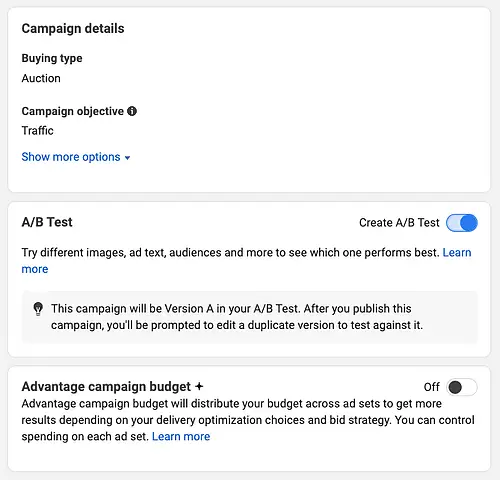This screenshot has height=480, width=500.
Task: Click the Campaign objective info icon
Action: tap(132, 111)
